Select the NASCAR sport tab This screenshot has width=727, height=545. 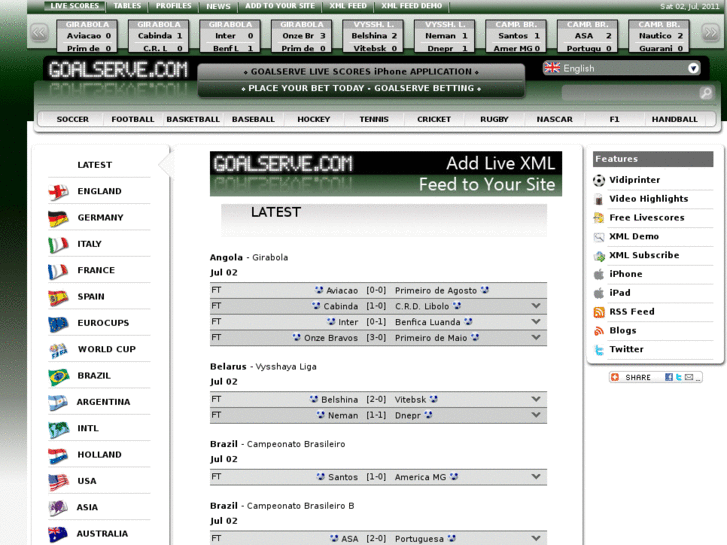coord(555,119)
